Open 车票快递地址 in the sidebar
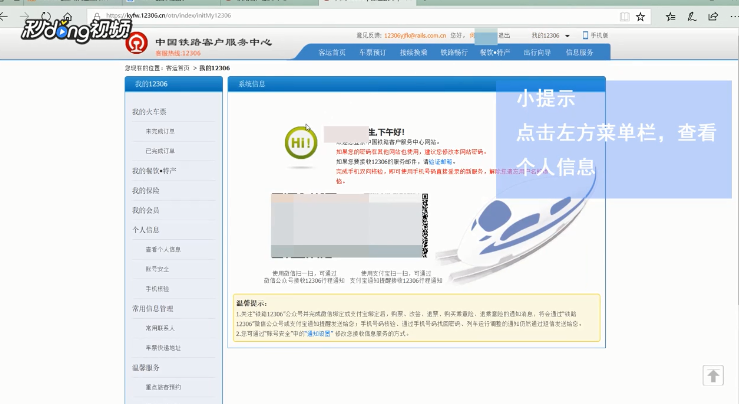This screenshot has width=739, height=404. pyautogui.click(x=163, y=348)
